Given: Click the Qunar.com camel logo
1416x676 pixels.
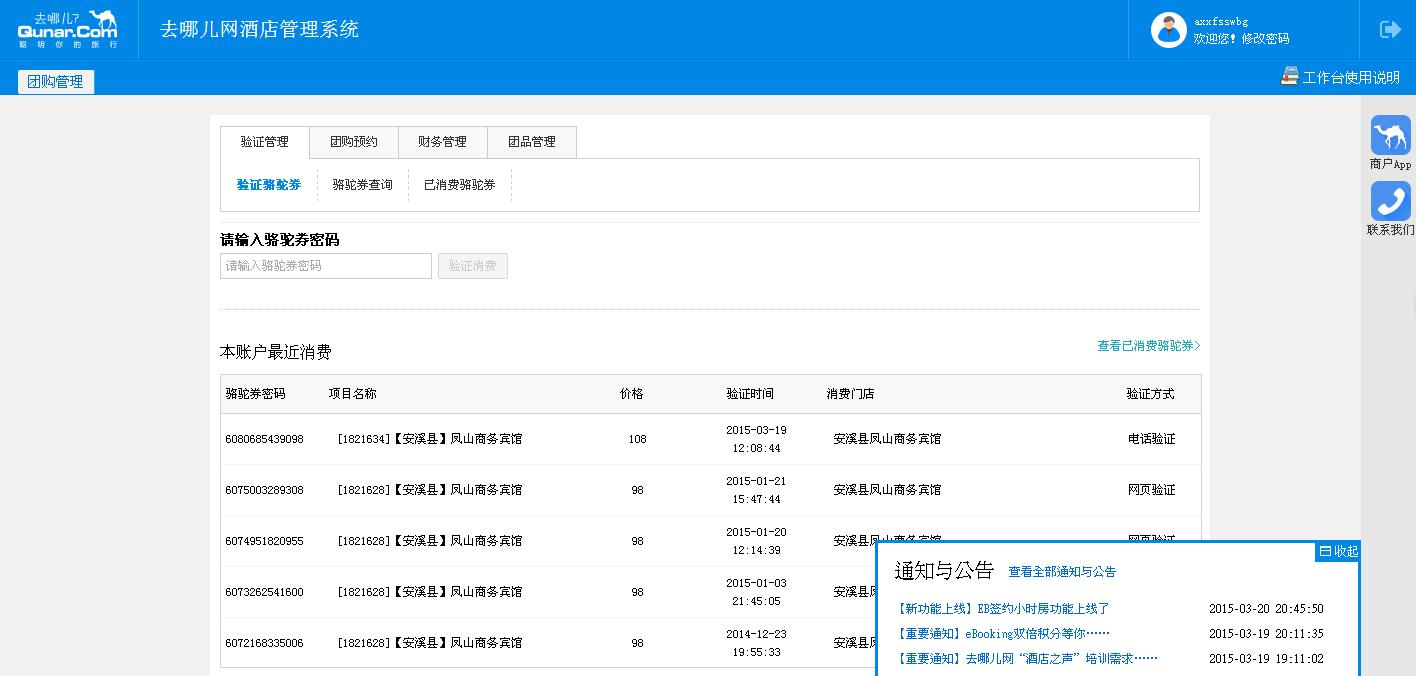Looking at the screenshot, I should (x=67, y=30).
